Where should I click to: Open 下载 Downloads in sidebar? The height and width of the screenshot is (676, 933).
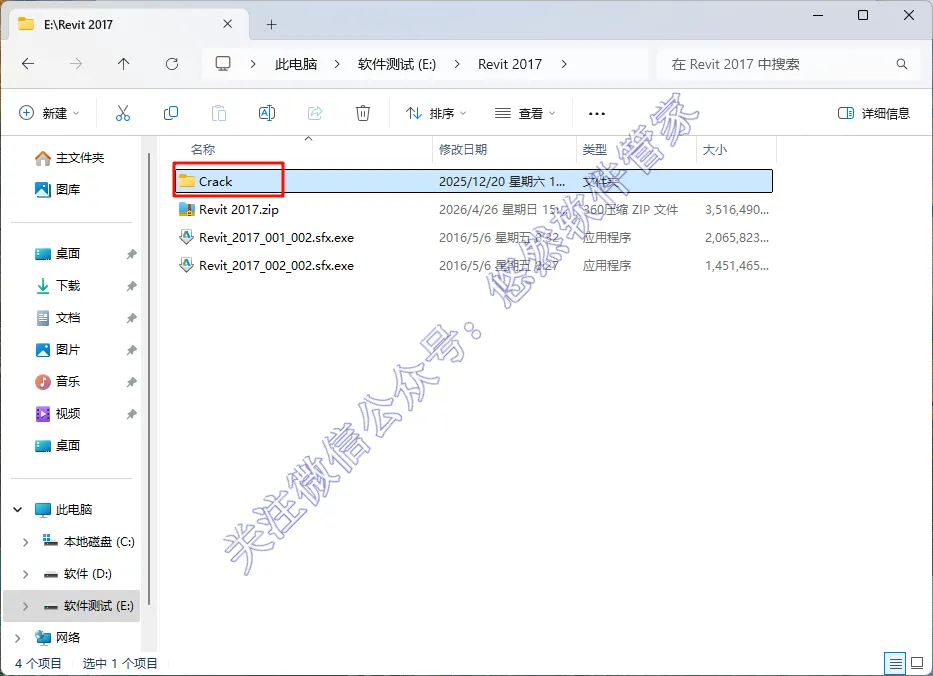pyautogui.click(x=58, y=286)
